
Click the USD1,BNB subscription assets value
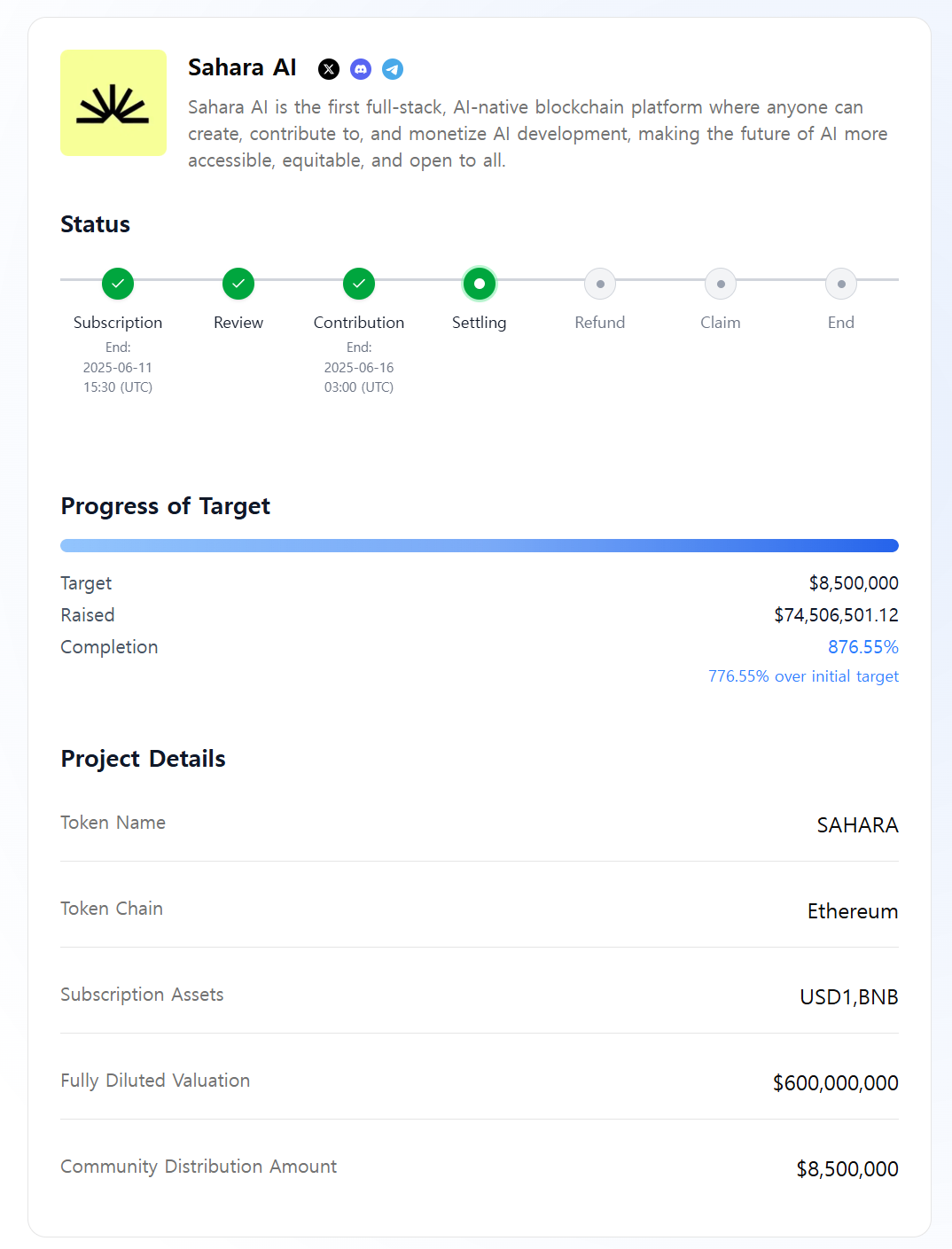(x=848, y=997)
